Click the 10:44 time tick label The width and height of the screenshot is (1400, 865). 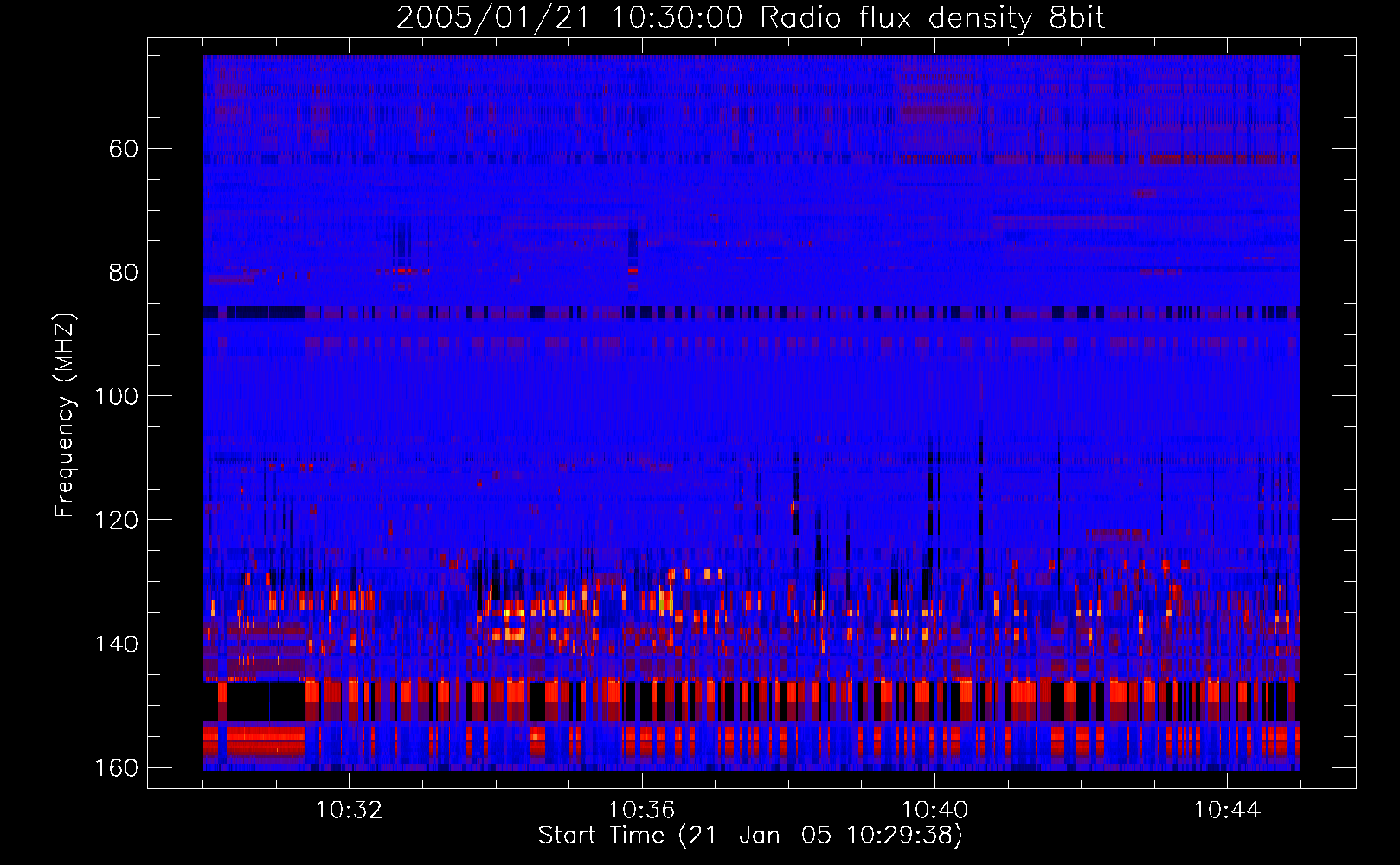1227,811
